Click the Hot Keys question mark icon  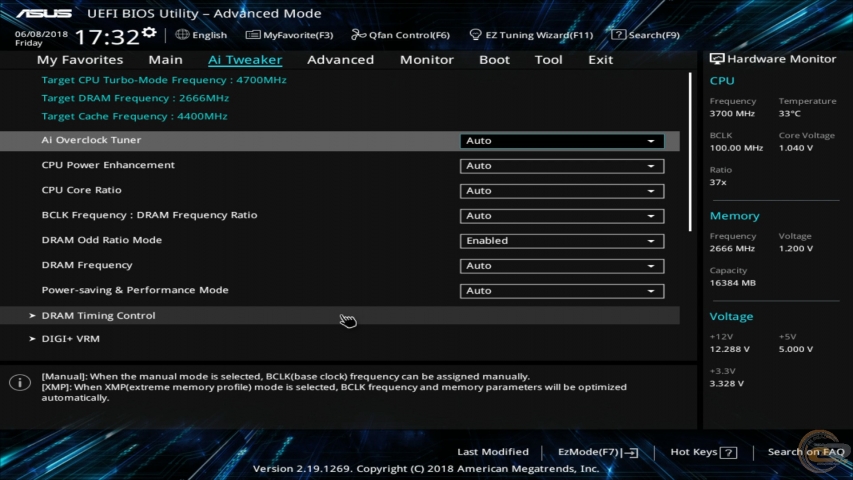[728, 452]
